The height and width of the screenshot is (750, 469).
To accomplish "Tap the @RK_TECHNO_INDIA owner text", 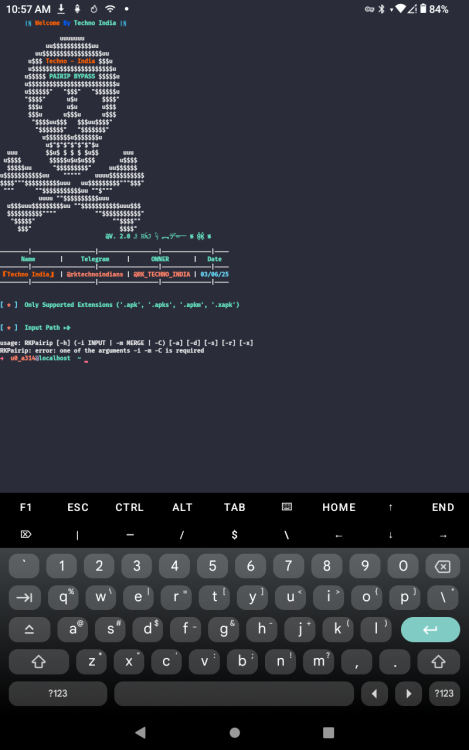I will point(162,274).
